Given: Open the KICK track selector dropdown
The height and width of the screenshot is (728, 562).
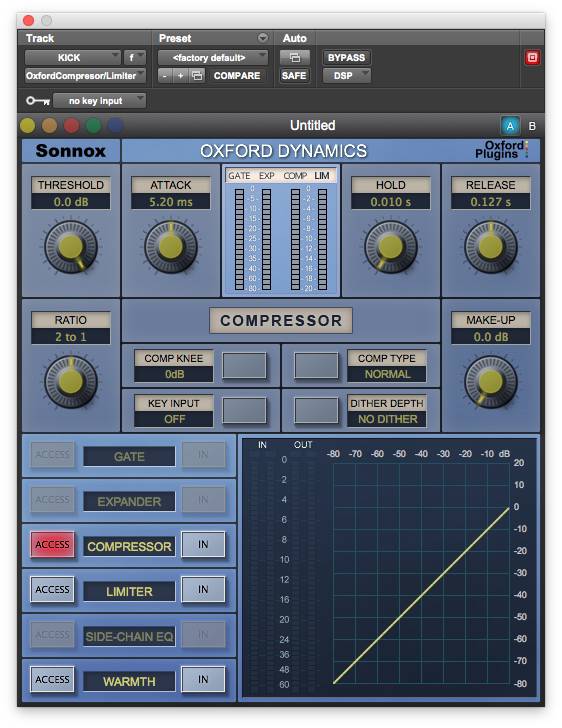Looking at the screenshot, I should (x=72, y=58).
